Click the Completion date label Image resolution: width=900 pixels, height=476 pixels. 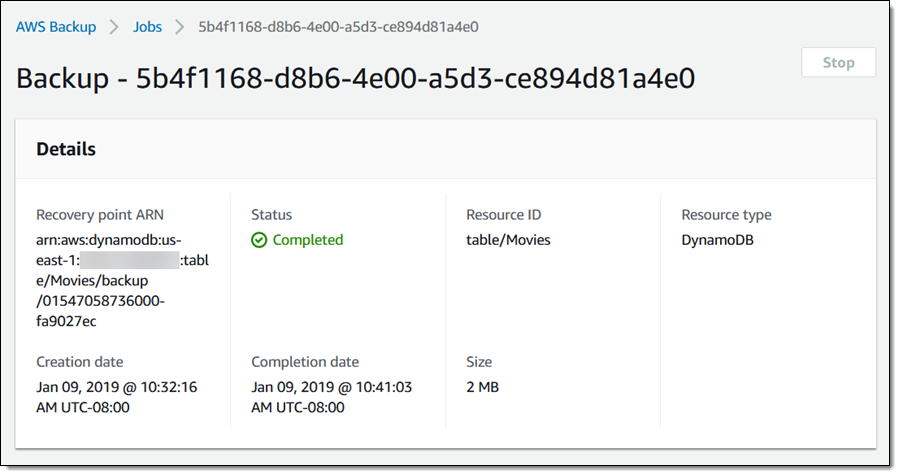point(305,362)
